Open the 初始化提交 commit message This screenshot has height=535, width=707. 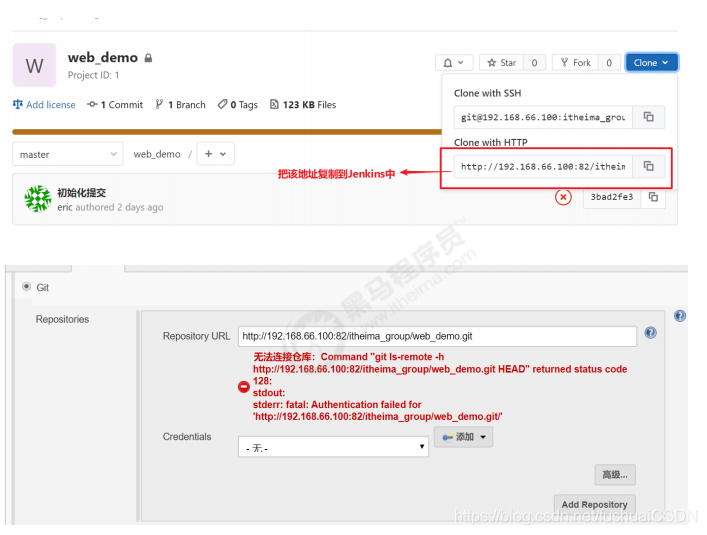click(x=82, y=193)
